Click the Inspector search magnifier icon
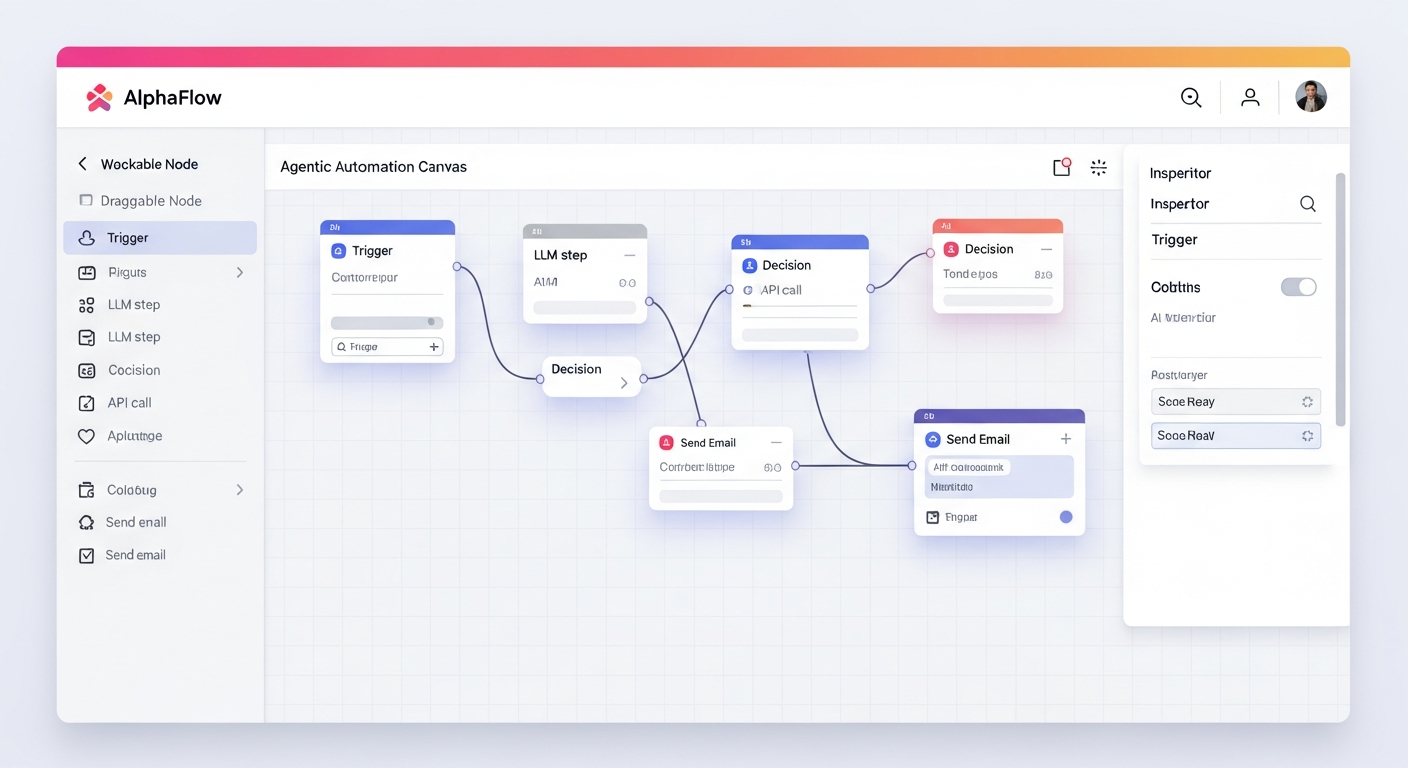This screenshot has height=768, width=1408. tap(1308, 204)
